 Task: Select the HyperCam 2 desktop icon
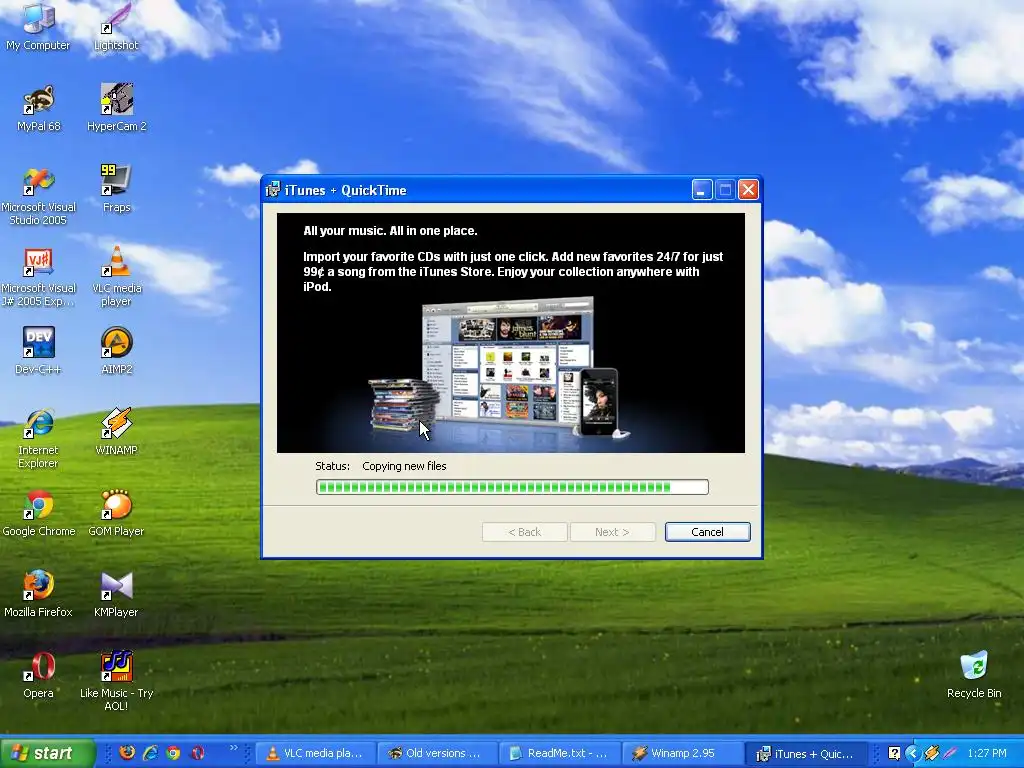click(116, 108)
